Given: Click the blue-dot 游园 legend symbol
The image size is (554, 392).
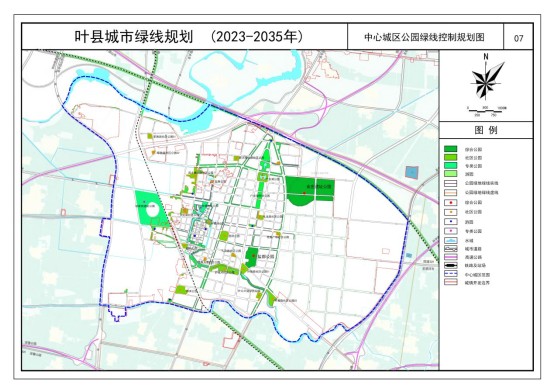Looking at the screenshot, I should tap(450, 222).
